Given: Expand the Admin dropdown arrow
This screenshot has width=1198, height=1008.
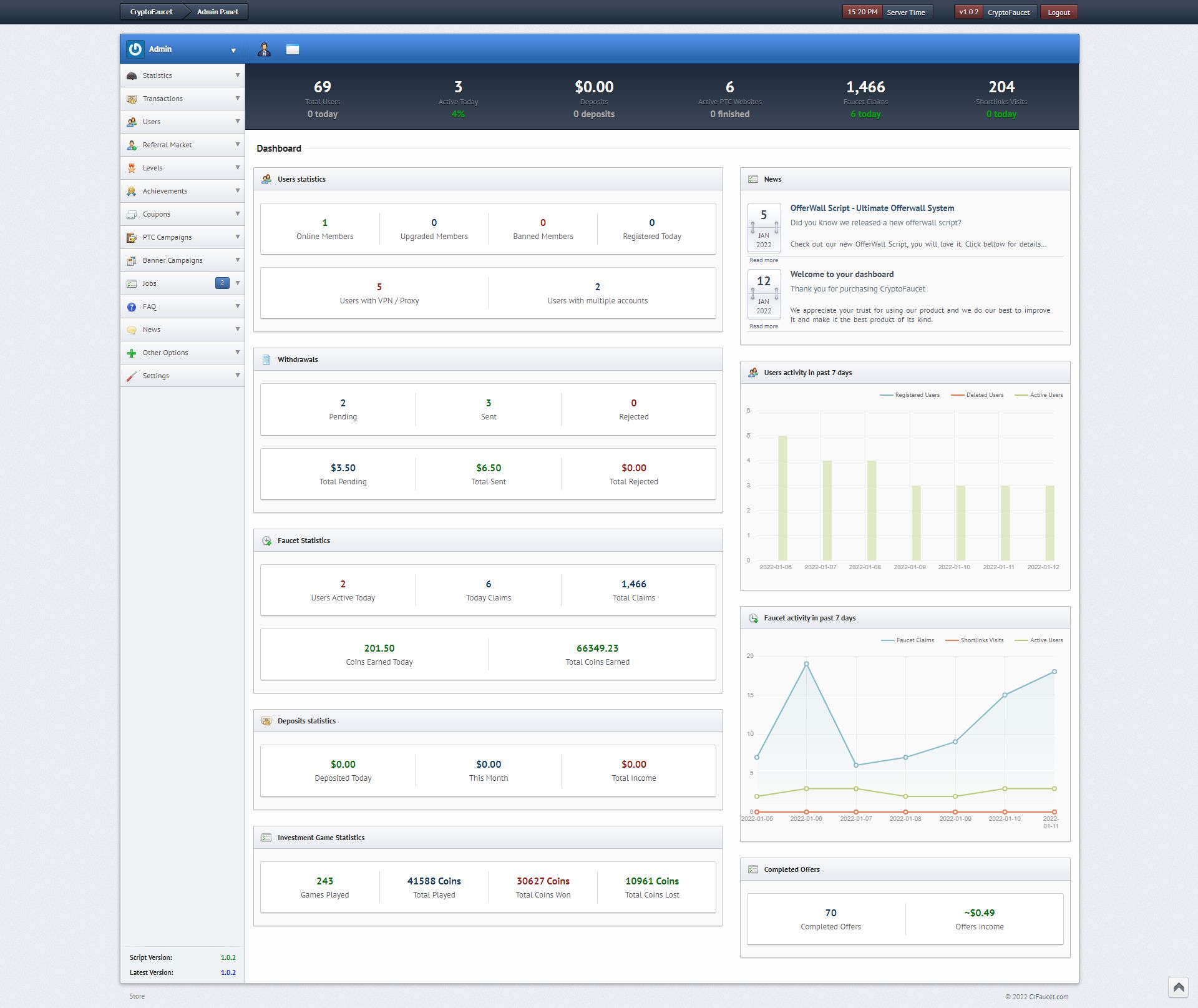Looking at the screenshot, I should tap(233, 51).
